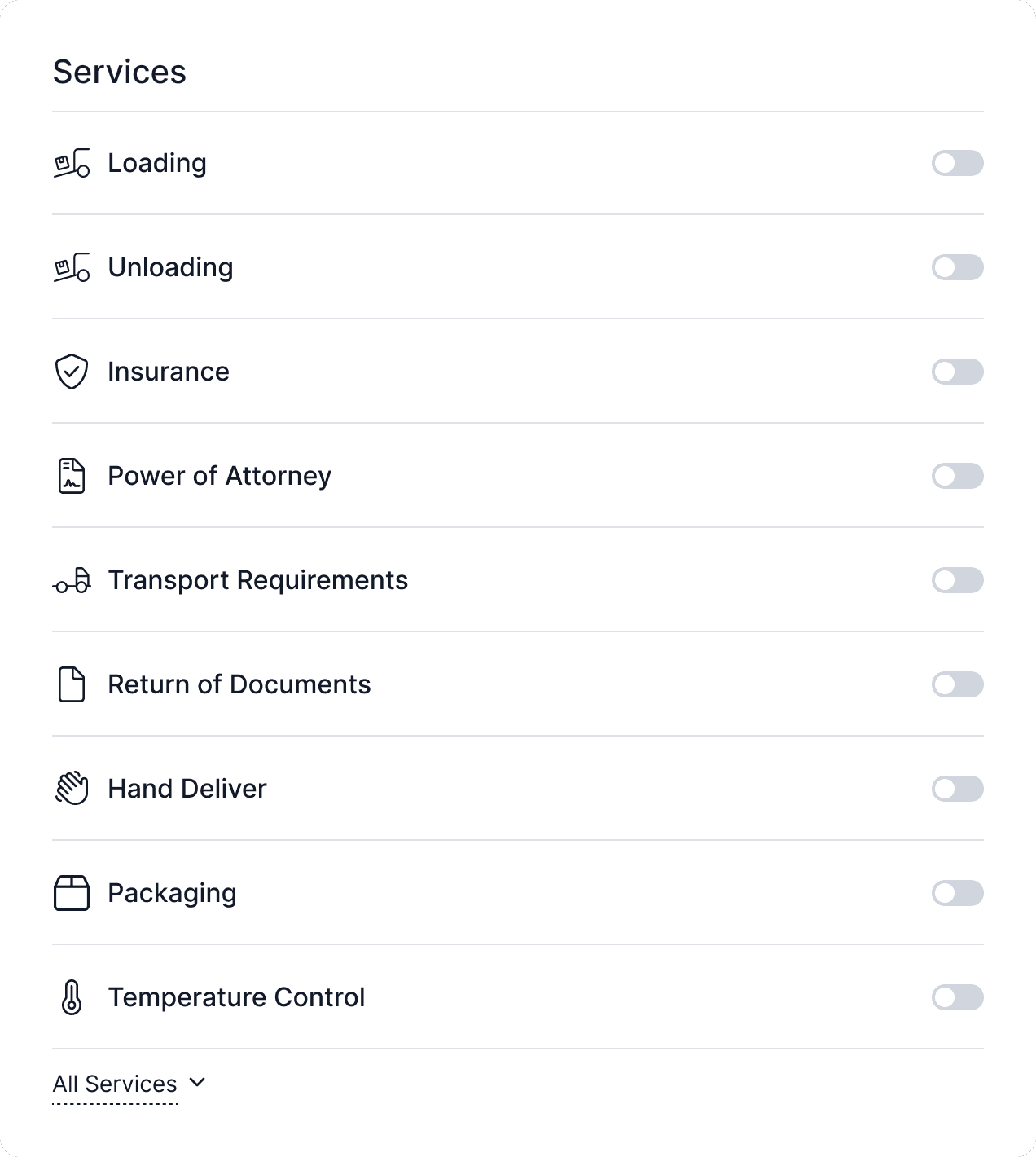Viewport: 1036px width, 1157px height.
Task: Click the All Services underlined link
Action: [x=115, y=1084]
